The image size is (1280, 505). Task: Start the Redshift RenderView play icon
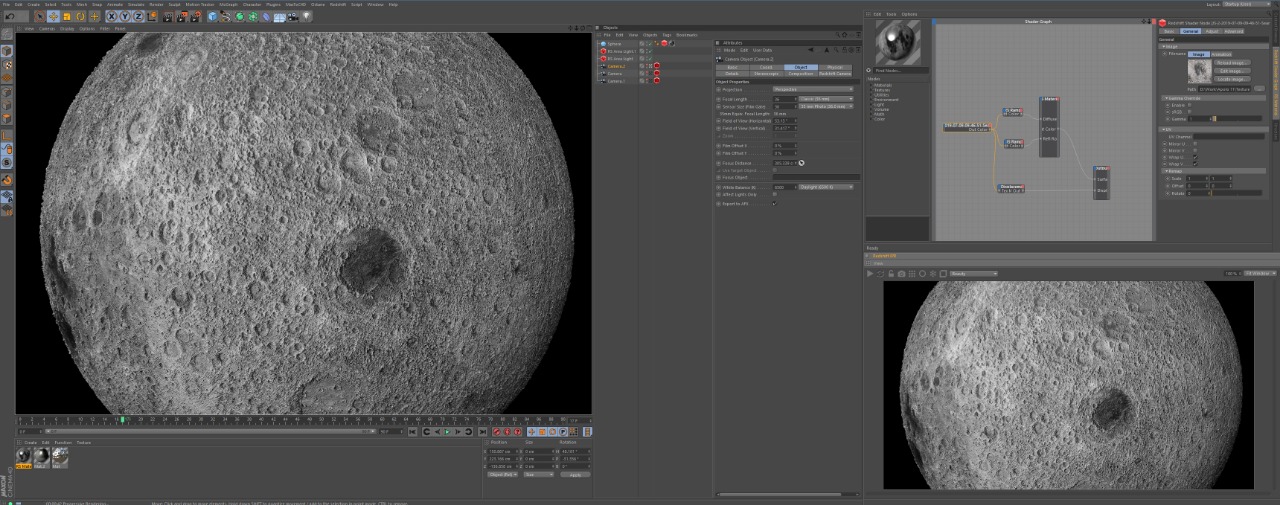pyautogui.click(x=870, y=274)
